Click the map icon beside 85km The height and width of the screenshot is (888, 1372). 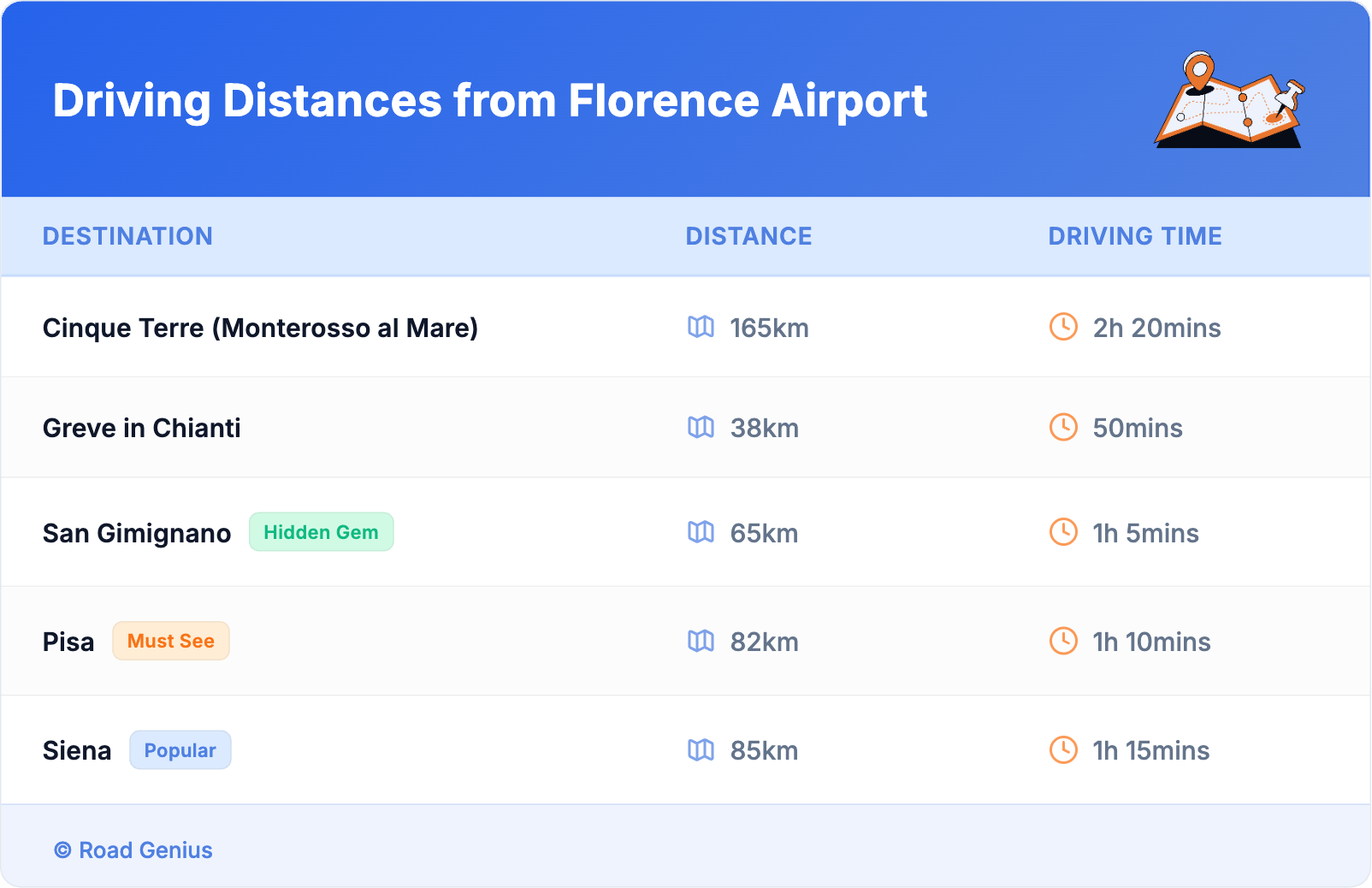701,750
